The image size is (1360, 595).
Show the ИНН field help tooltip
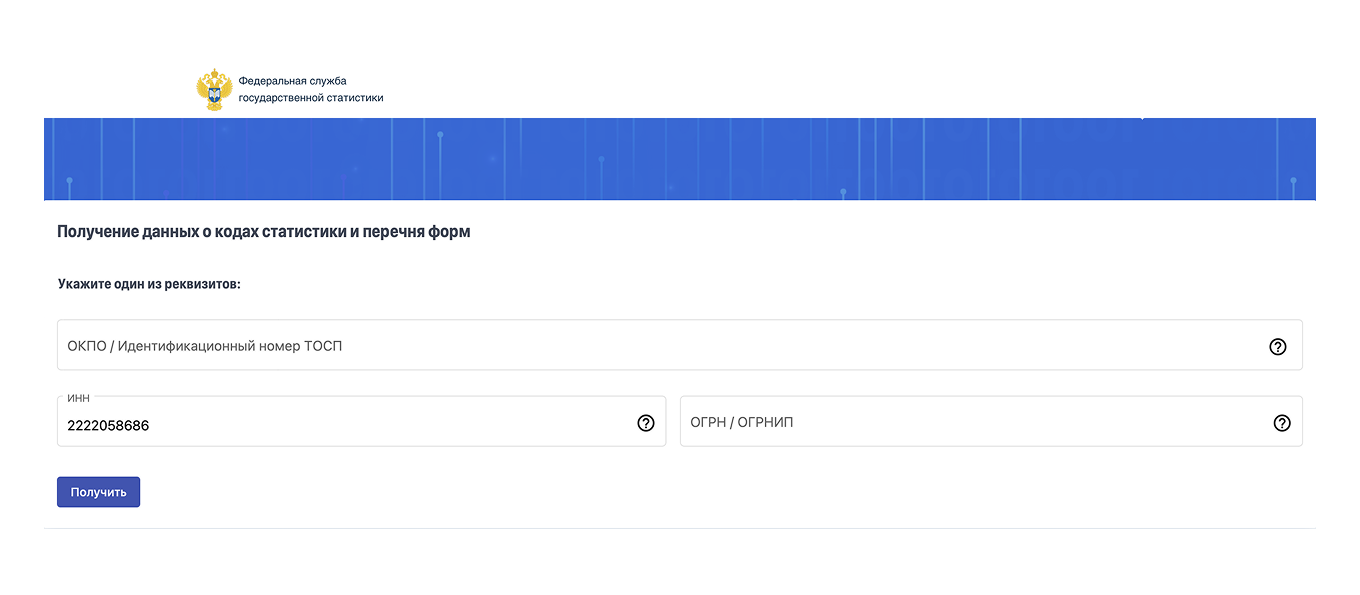pos(646,423)
